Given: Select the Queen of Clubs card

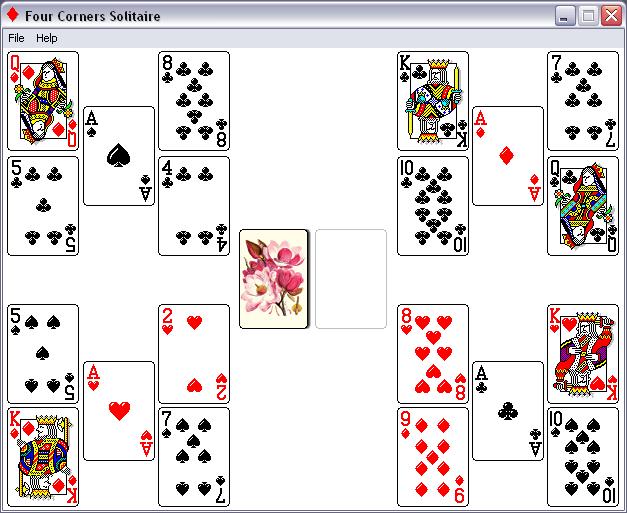Looking at the screenshot, I should (x=583, y=206).
